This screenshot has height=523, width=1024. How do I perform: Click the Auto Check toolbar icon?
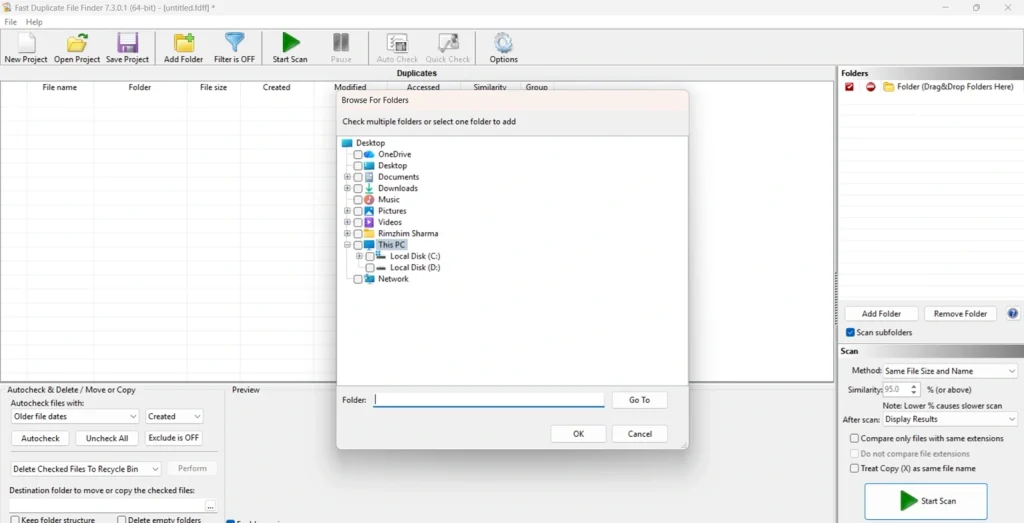click(x=397, y=43)
